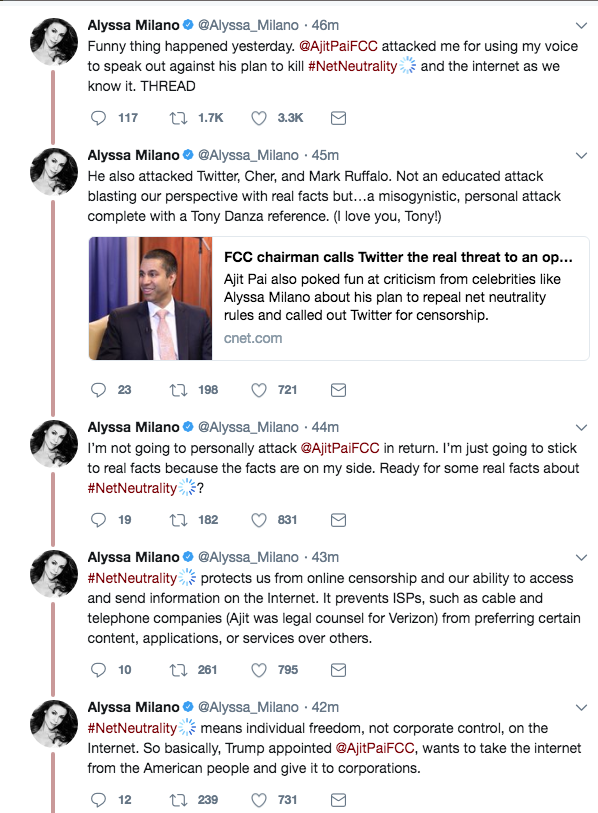The width and height of the screenshot is (598, 813).
Task: Retweet the tweet with 198 retweets
Action: (x=178, y=390)
